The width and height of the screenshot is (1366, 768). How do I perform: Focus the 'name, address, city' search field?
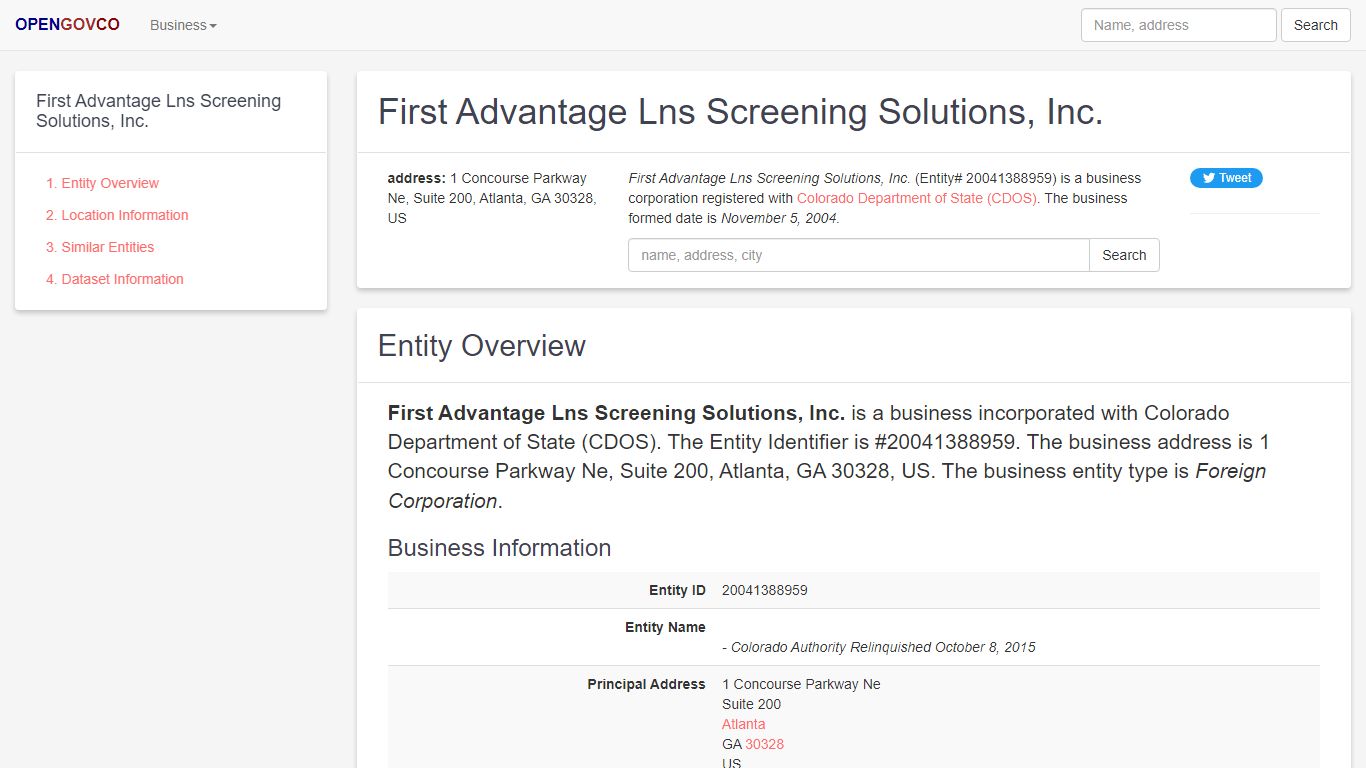859,255
